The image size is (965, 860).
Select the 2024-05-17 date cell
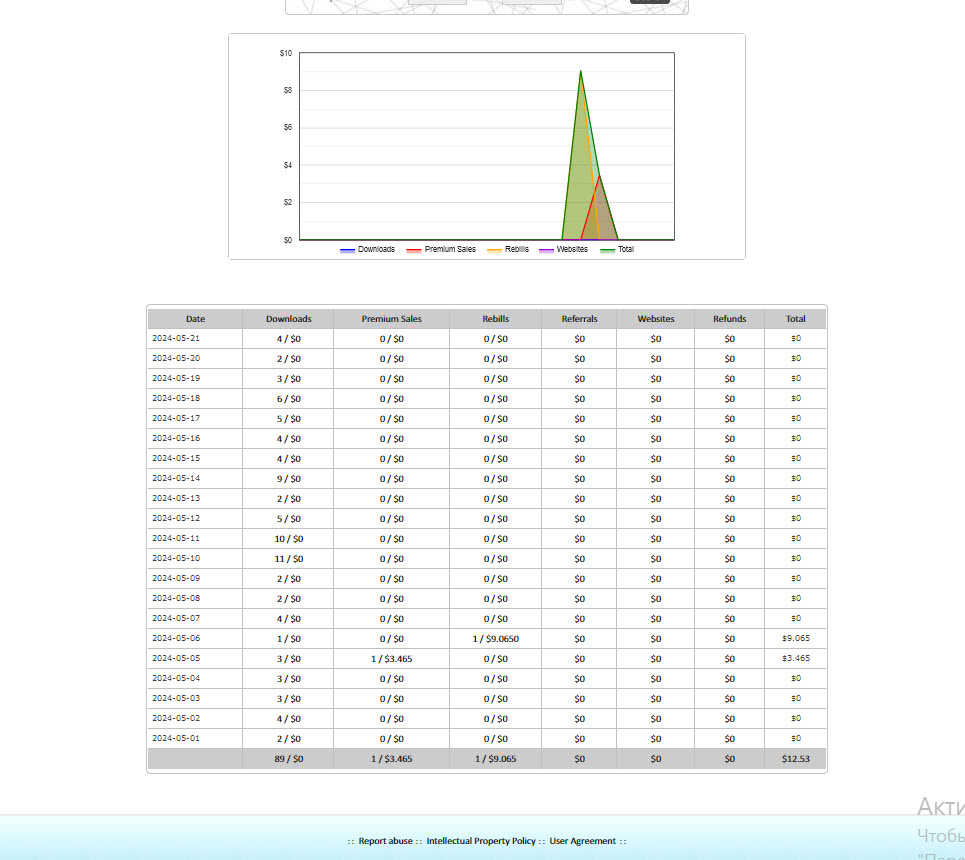coord(195,419)
